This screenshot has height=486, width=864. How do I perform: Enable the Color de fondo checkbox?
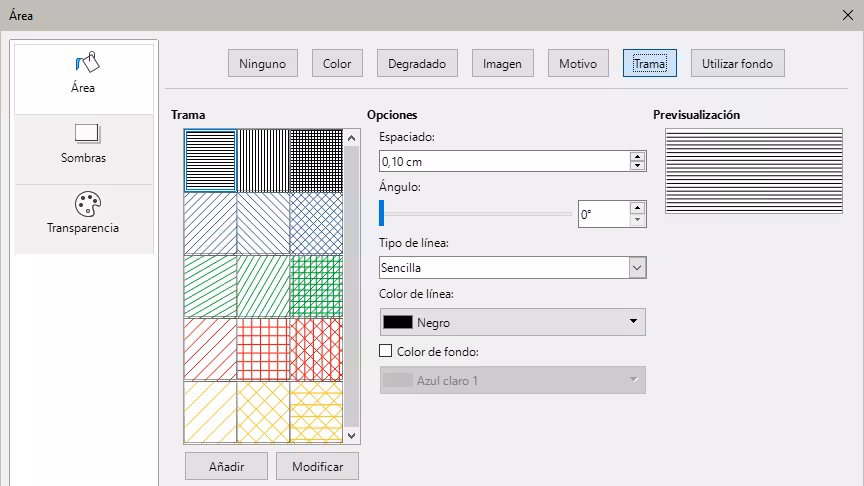tap(386, 351)
